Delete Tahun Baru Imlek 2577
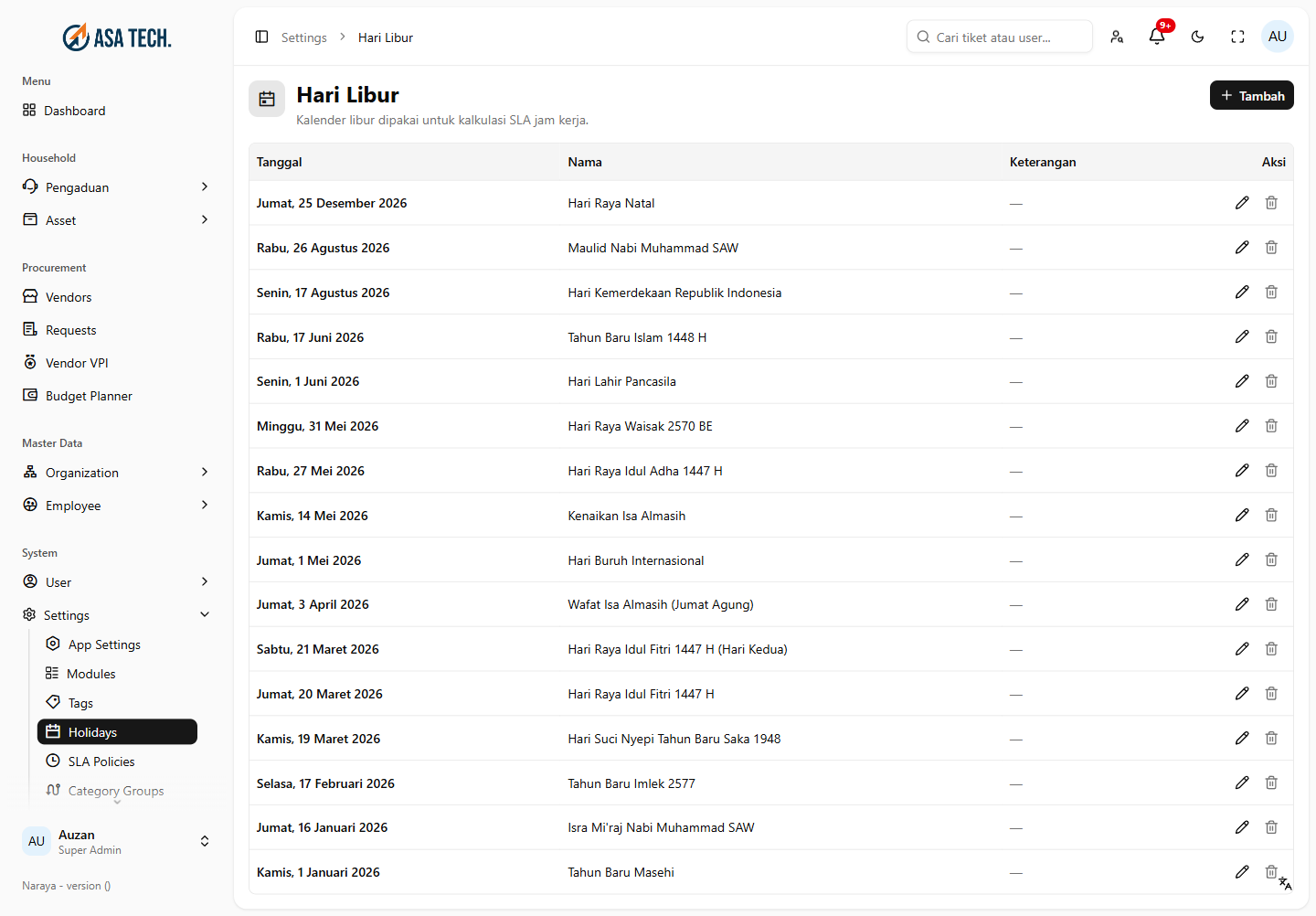 1271,783
